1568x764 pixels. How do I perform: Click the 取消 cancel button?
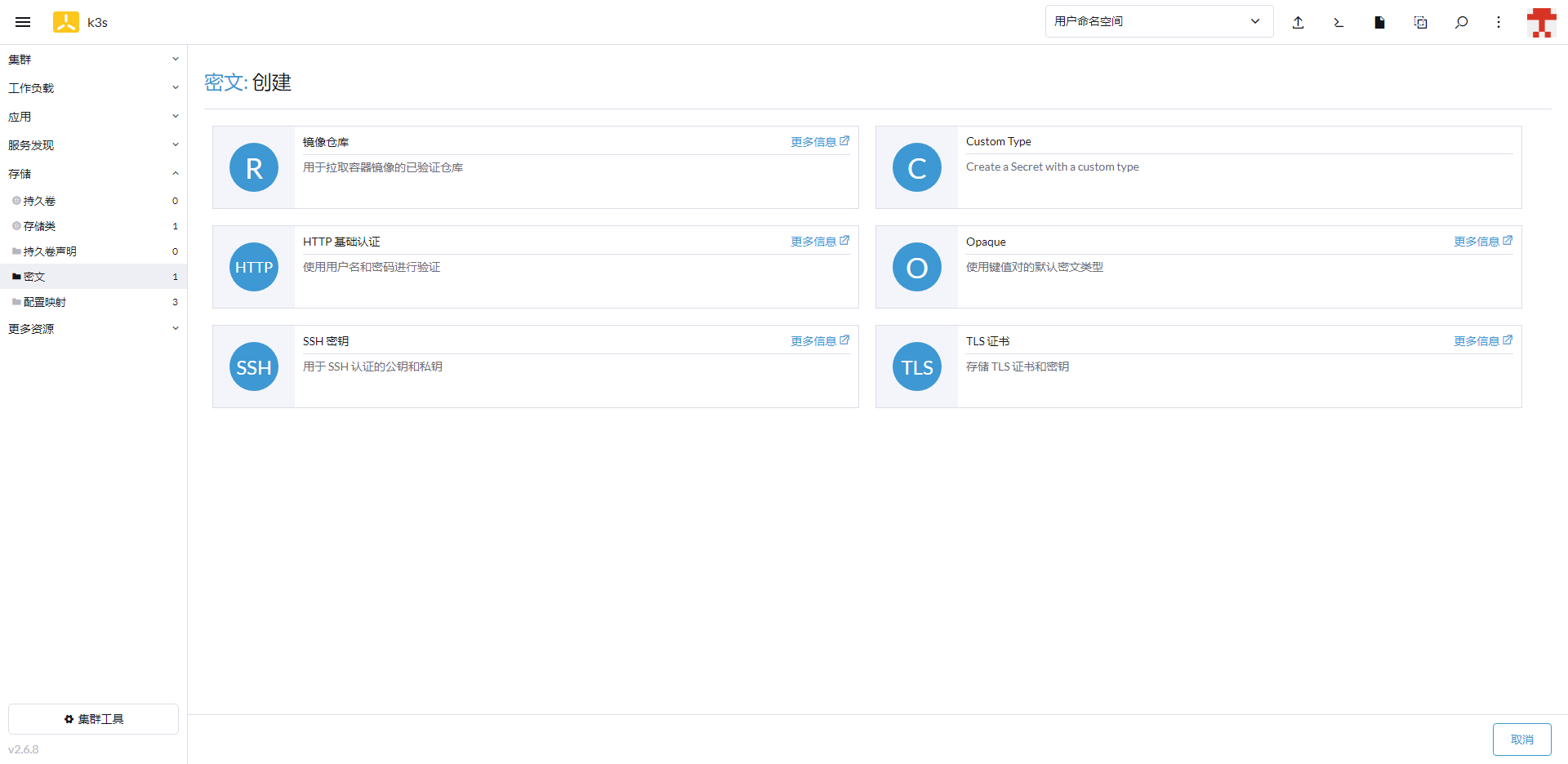click(x=1521, y=740)
